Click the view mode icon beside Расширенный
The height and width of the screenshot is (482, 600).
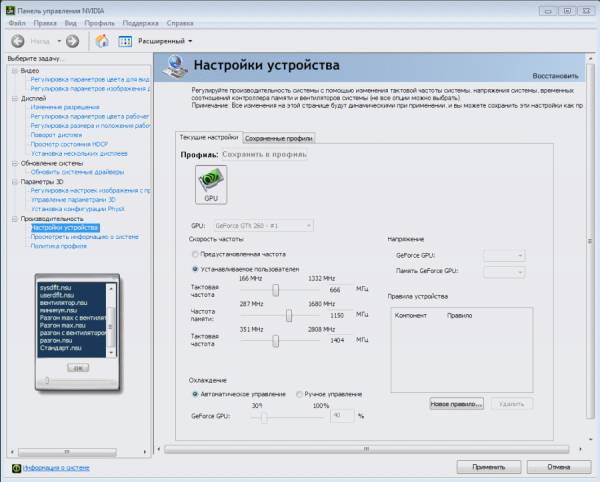[x=125, y=41]
